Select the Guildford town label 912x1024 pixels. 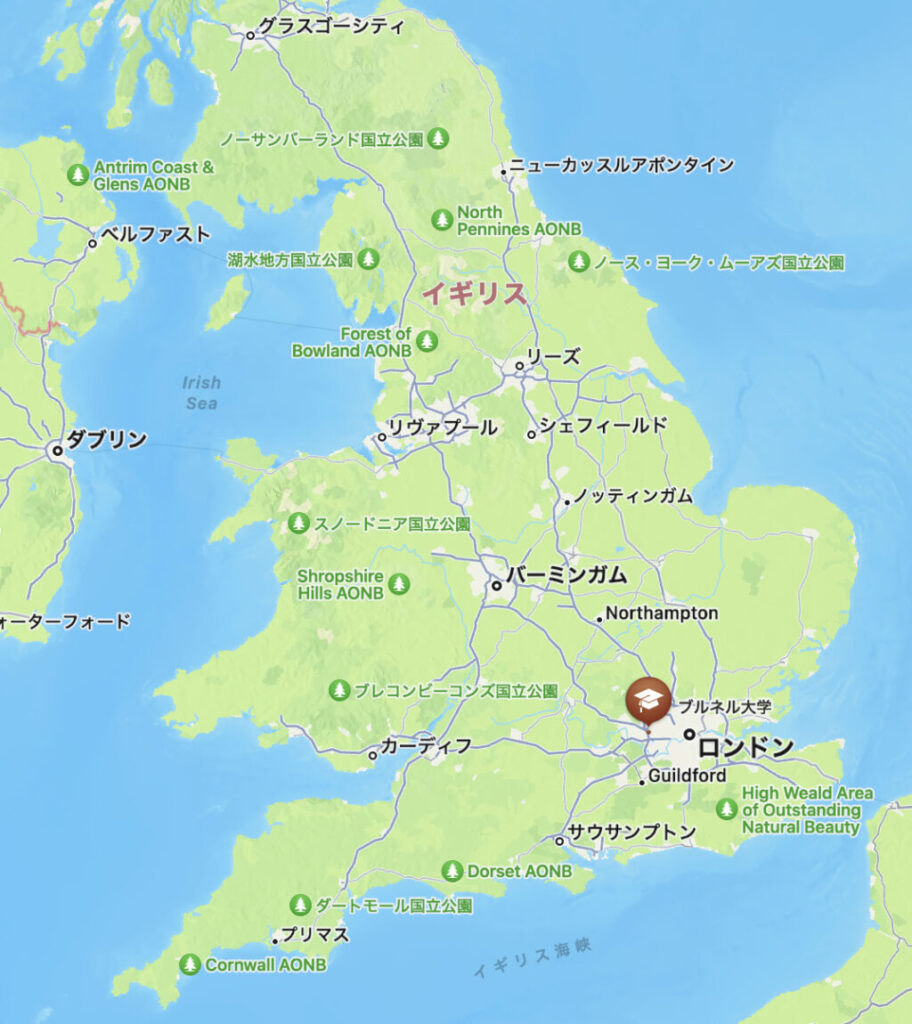tap(687, 775)
